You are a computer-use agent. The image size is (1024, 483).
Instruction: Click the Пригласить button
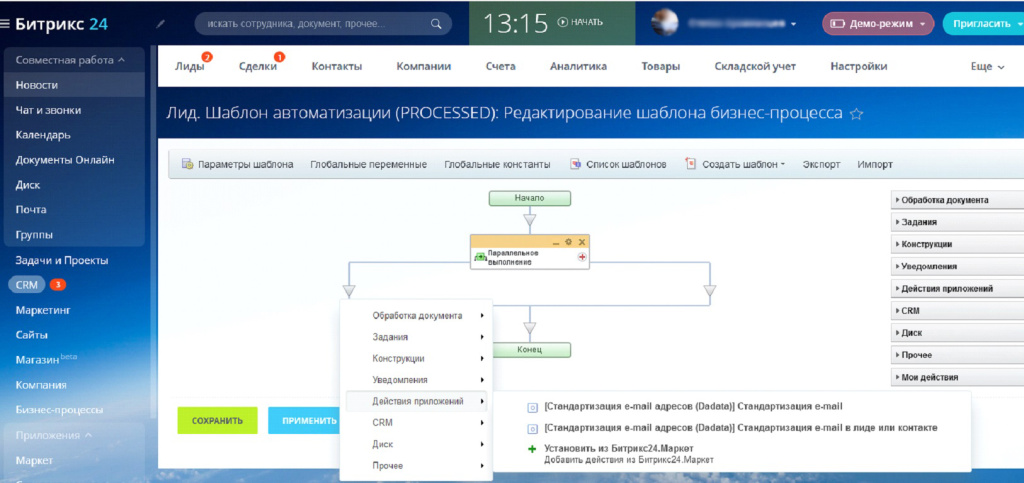click(983, 23)
